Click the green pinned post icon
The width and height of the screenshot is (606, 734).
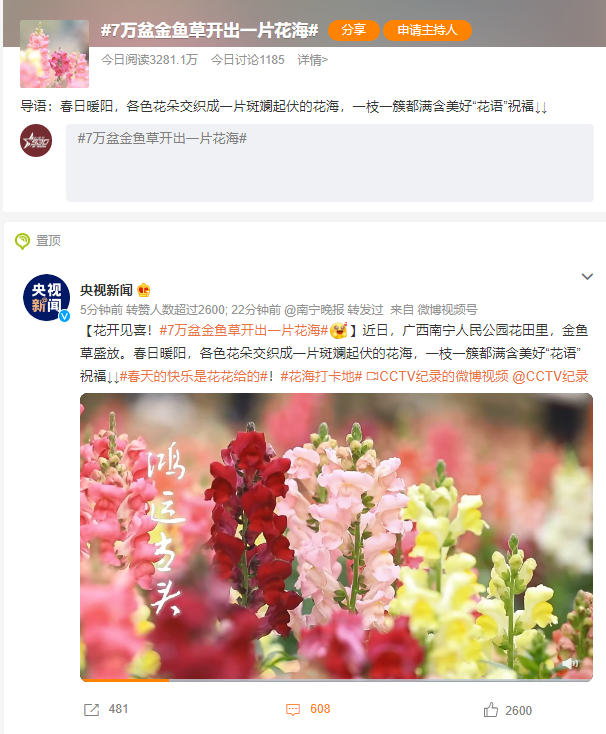click(22, 241)
